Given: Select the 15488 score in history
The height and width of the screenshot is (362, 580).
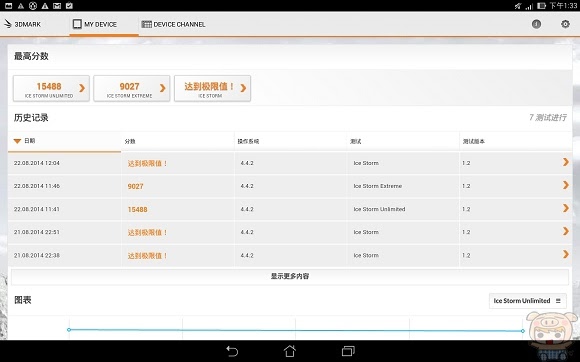Looking at the screenshot, I should pos(138,210).
